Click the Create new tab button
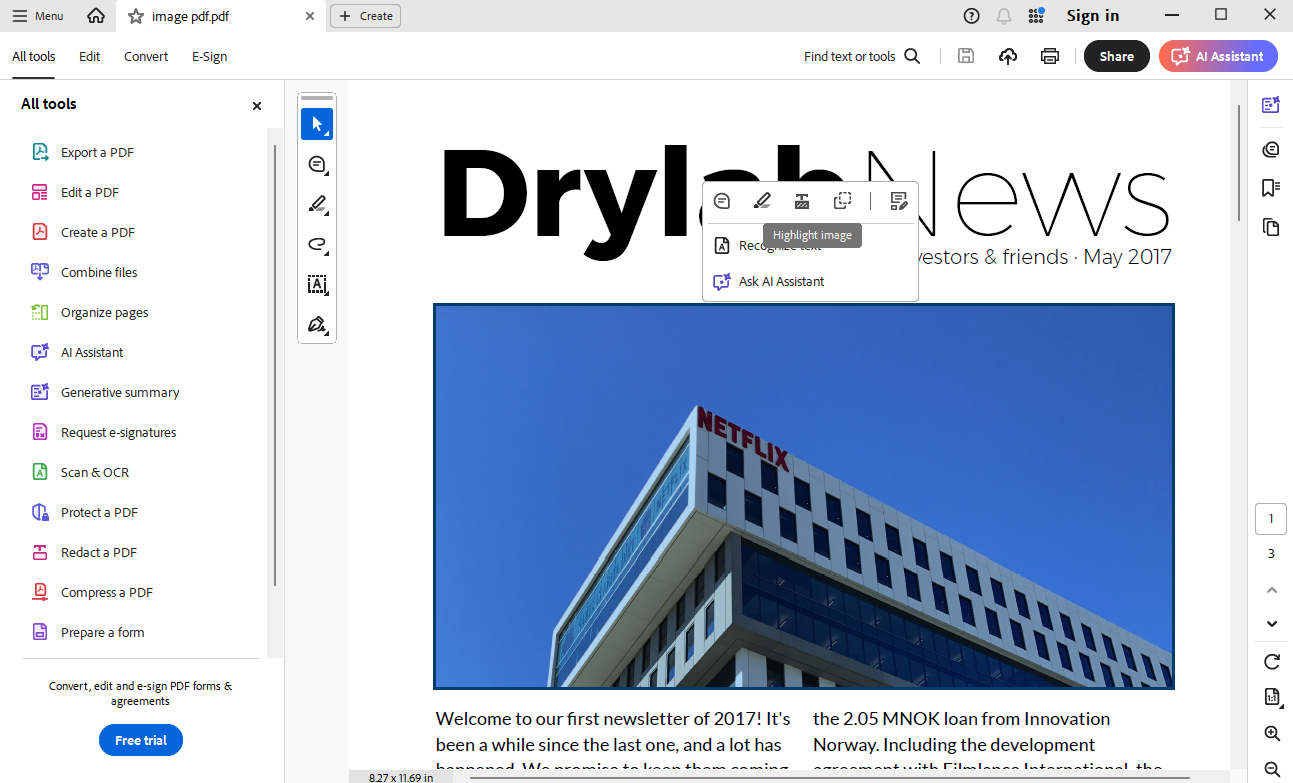 366,16
